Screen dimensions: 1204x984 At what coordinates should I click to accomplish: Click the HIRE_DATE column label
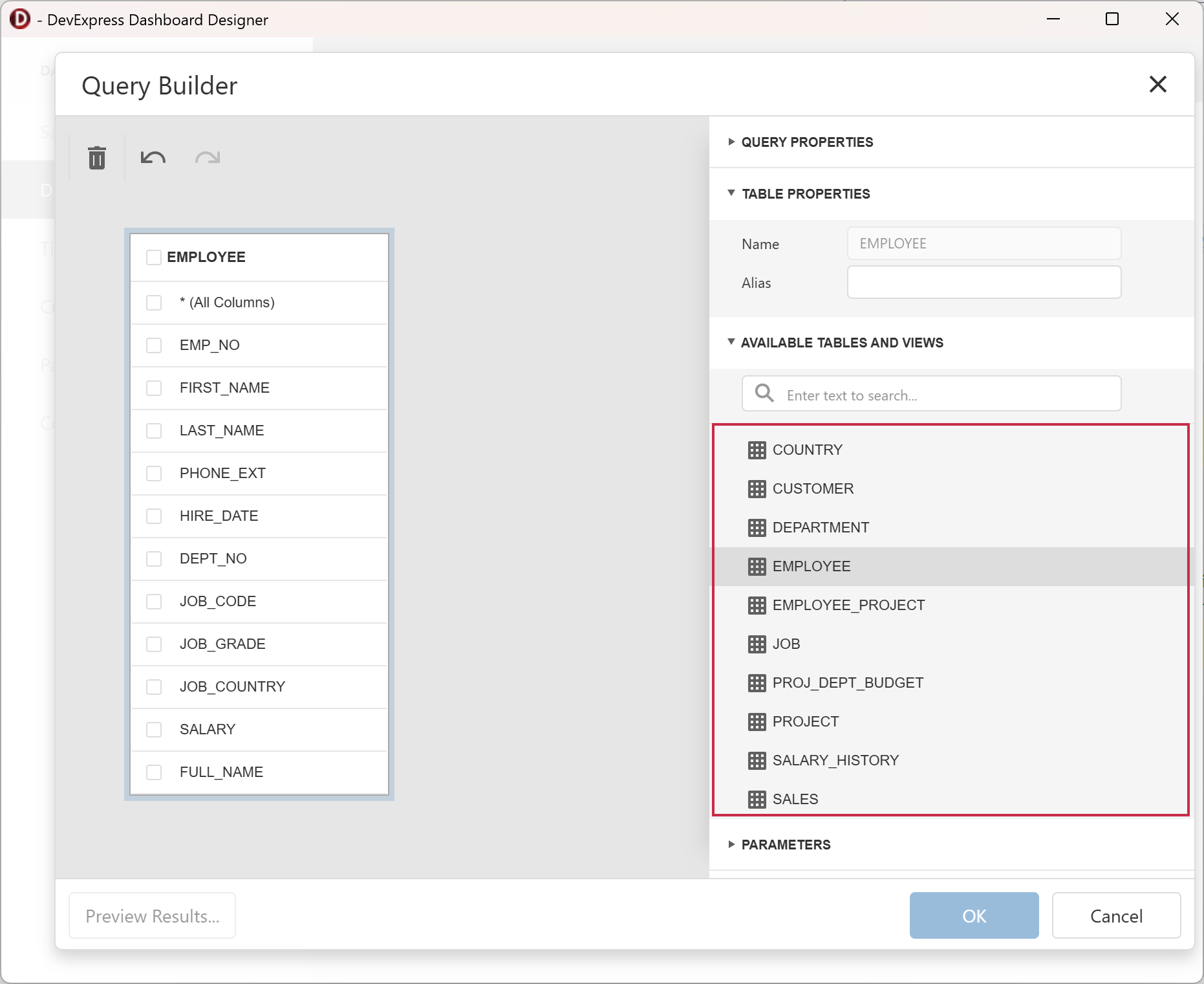tap(219, 516)
